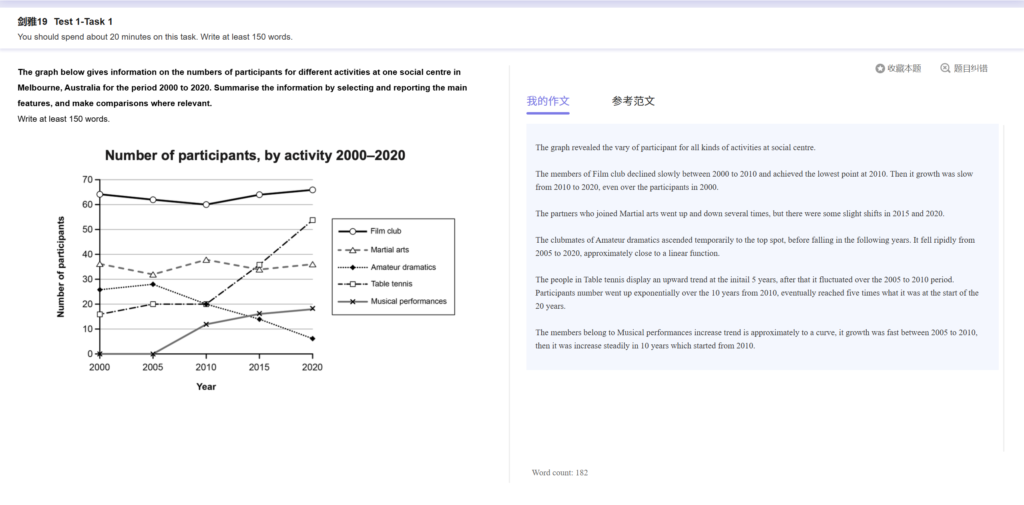Image resolution: width=1024 pixels, height=505 pixels.
Task: Click the star icon beside 收藏本题
Action: (880, 68)
